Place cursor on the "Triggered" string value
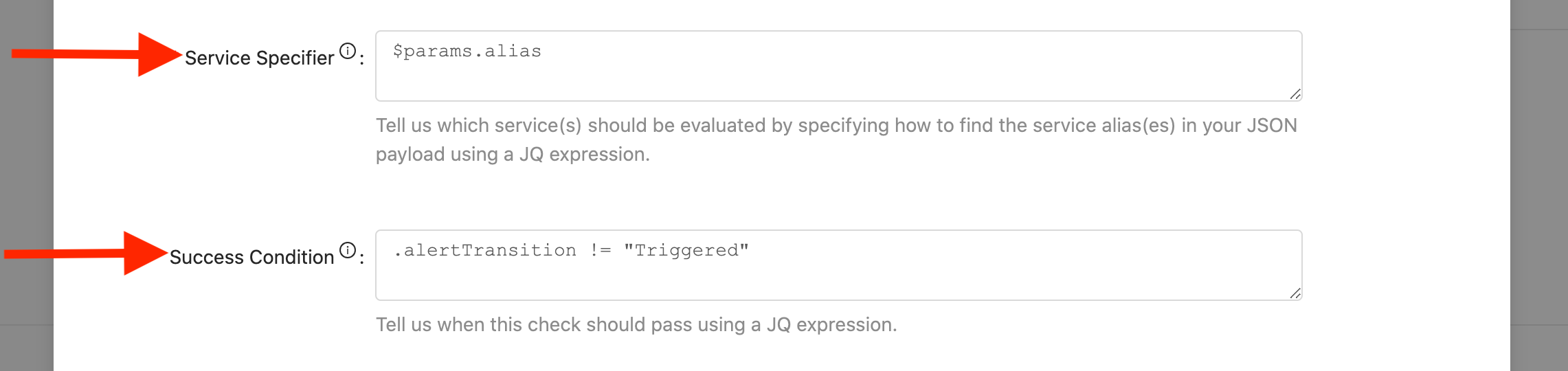Screen dimensions: 1568x371 [x=686, y=251]
